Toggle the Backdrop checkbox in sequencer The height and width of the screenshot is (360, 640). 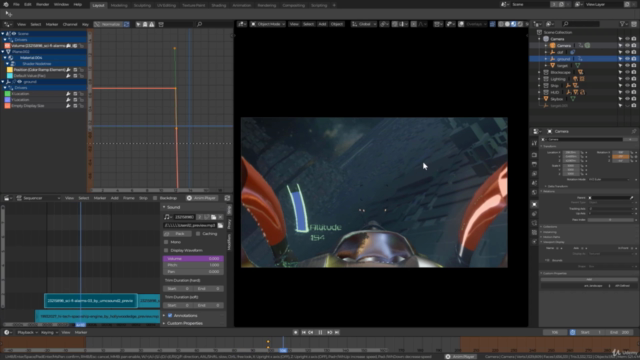pyautogui.click(x=155, y=198)
